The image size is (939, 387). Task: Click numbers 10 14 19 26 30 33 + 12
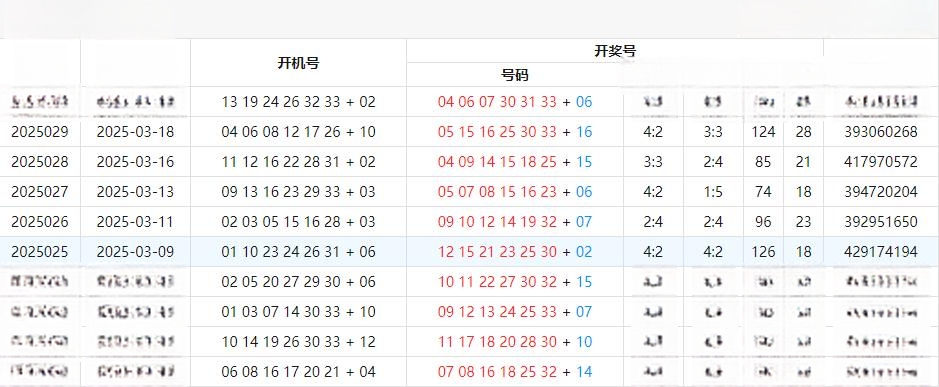(x=298, y=341)
